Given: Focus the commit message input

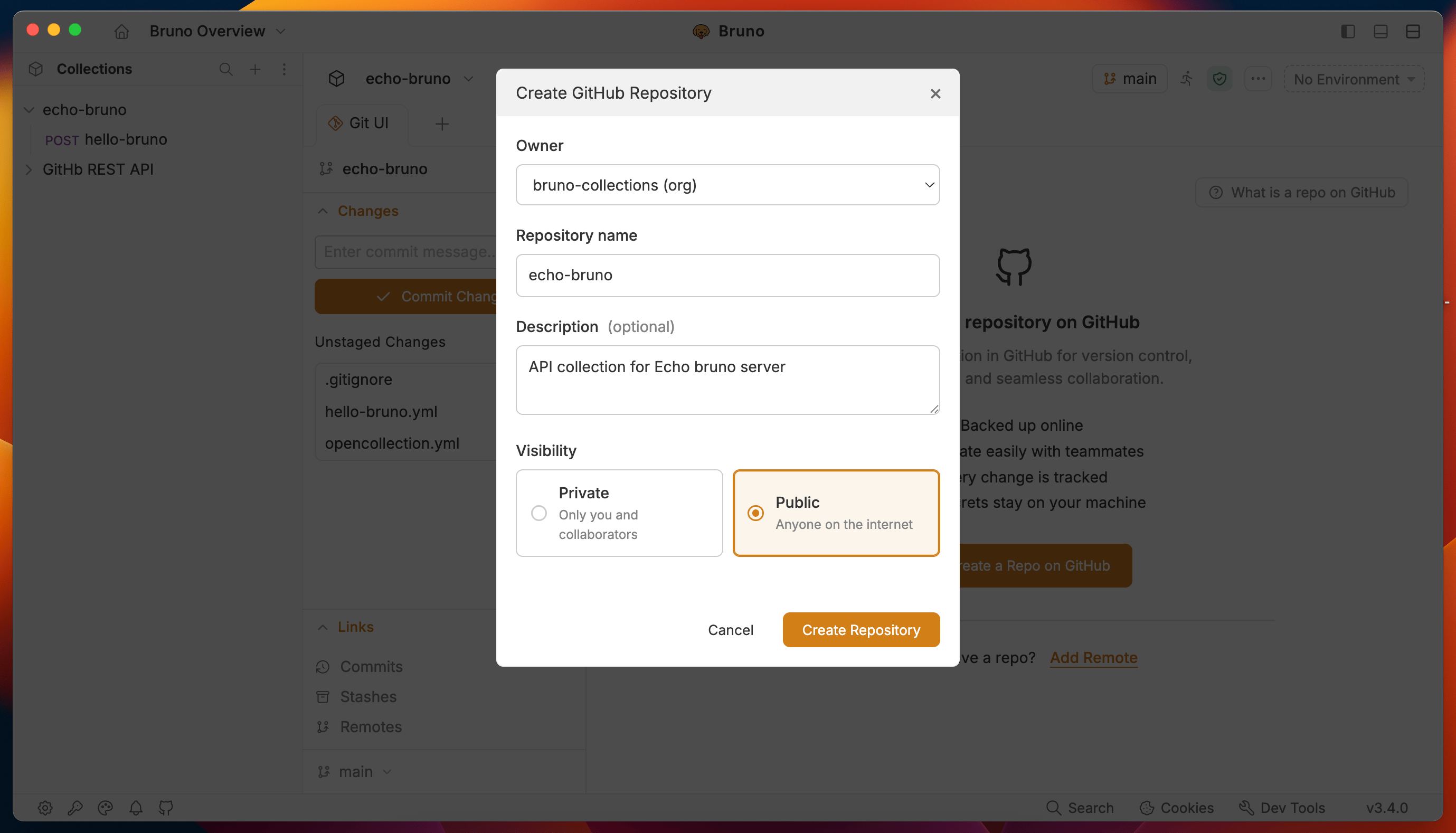Looking at the screenshot, I should [x=405, y=252].
